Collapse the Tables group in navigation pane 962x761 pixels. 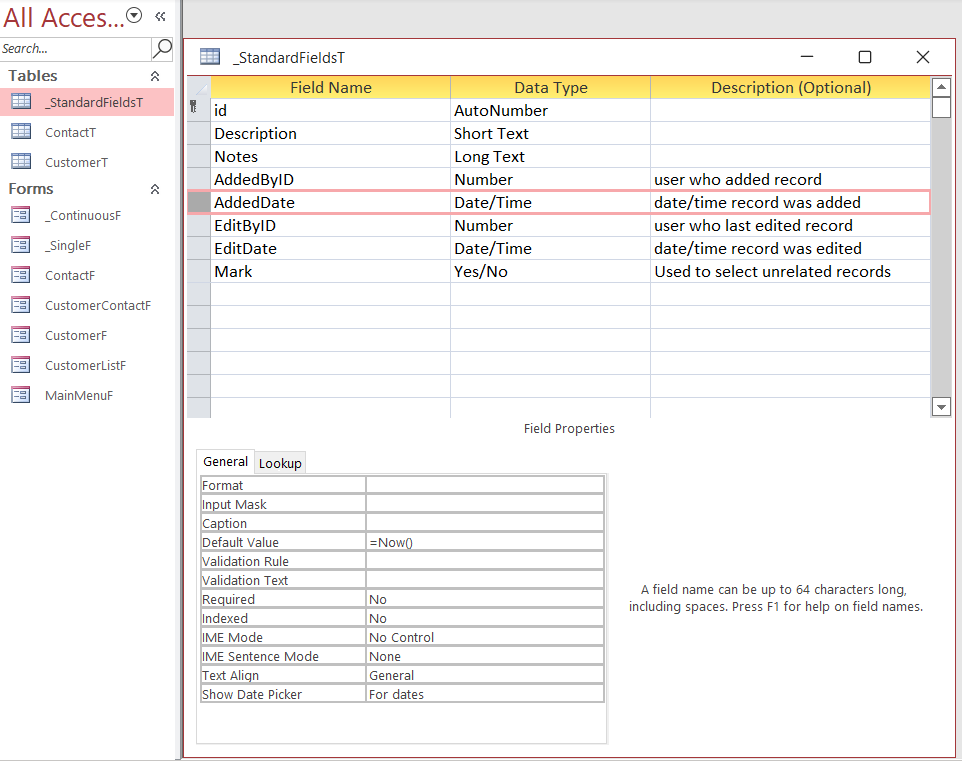pyautogui.click(x=155, y=75)
